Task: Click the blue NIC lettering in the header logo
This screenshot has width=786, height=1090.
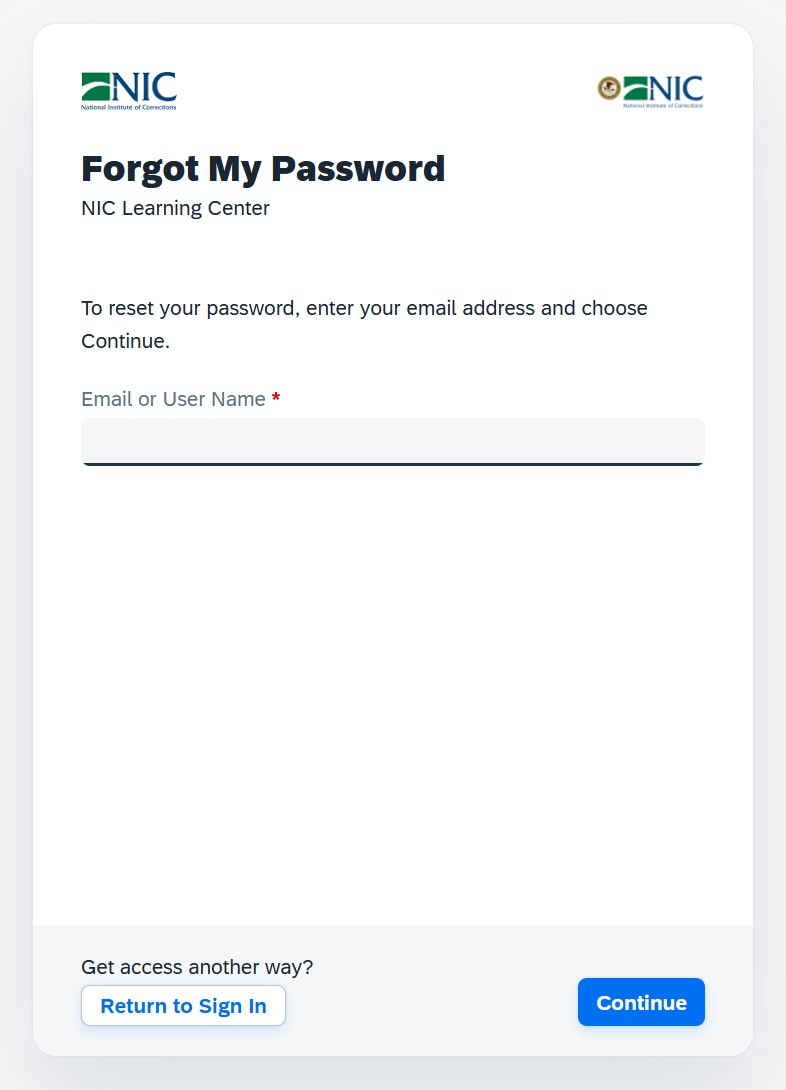Action: [145, 85]
